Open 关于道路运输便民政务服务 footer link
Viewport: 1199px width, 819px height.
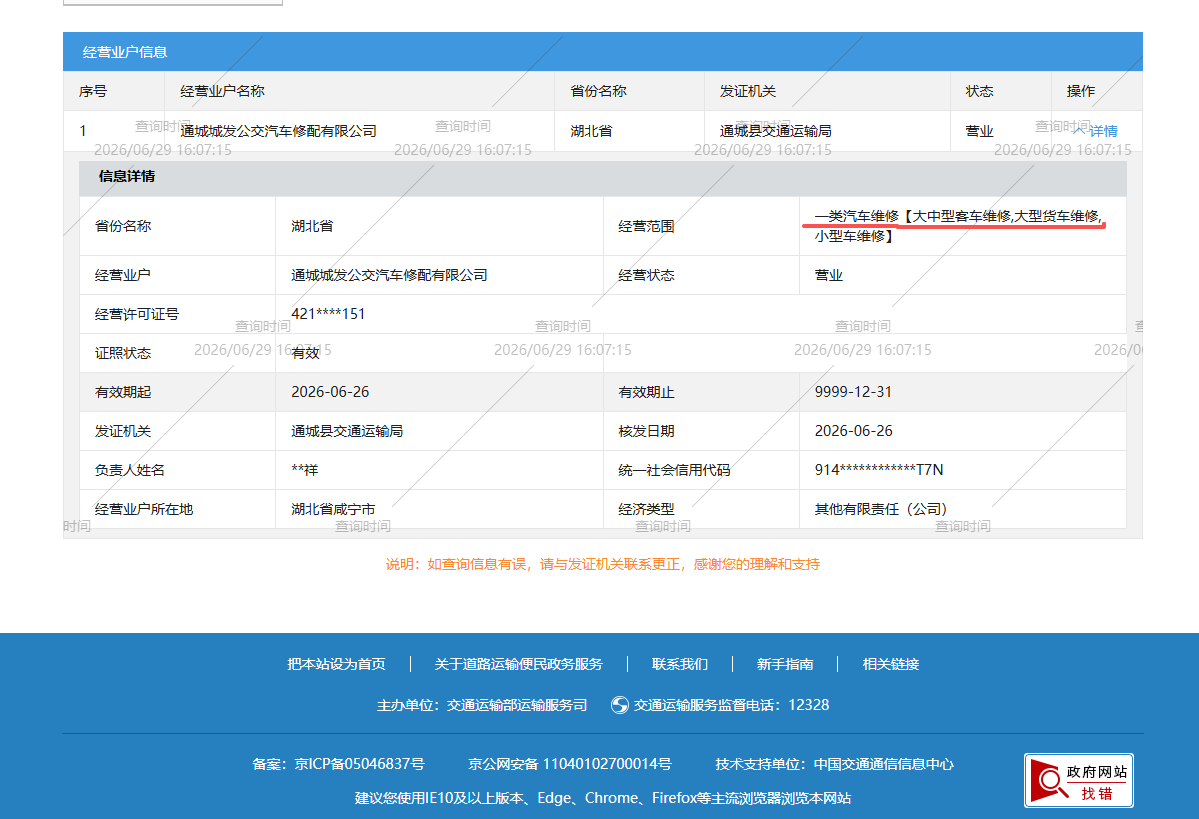pos(518,664)
